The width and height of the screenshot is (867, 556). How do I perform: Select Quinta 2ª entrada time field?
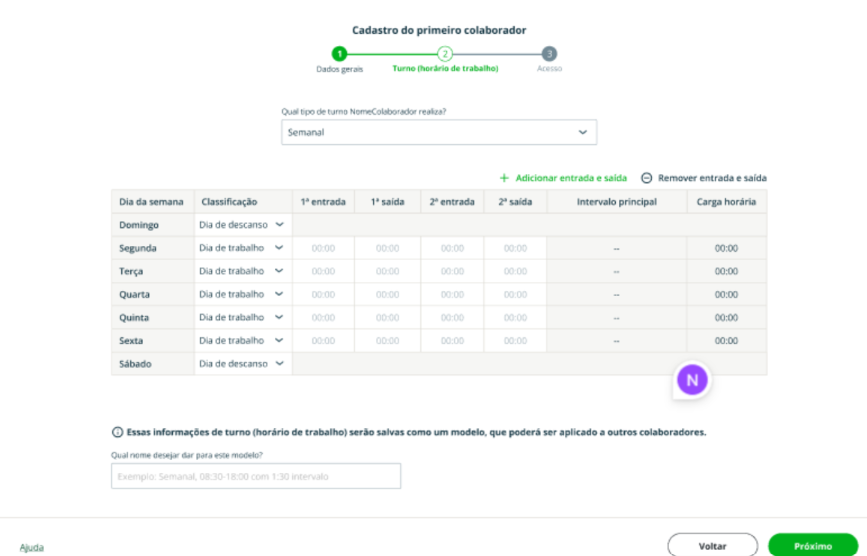452,318
